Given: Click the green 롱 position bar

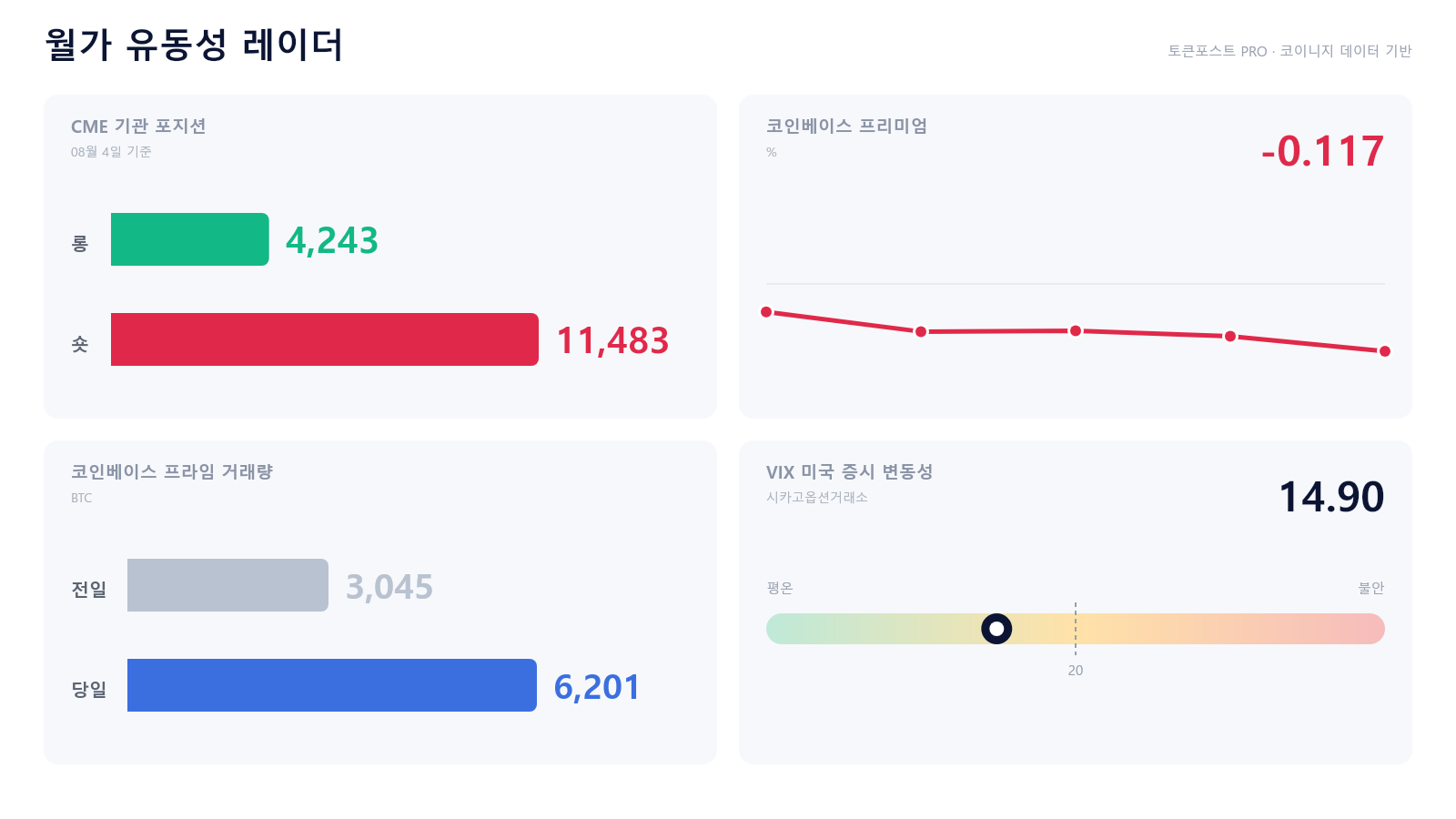Looking at the screenshot, I should (x=189, y=239).
